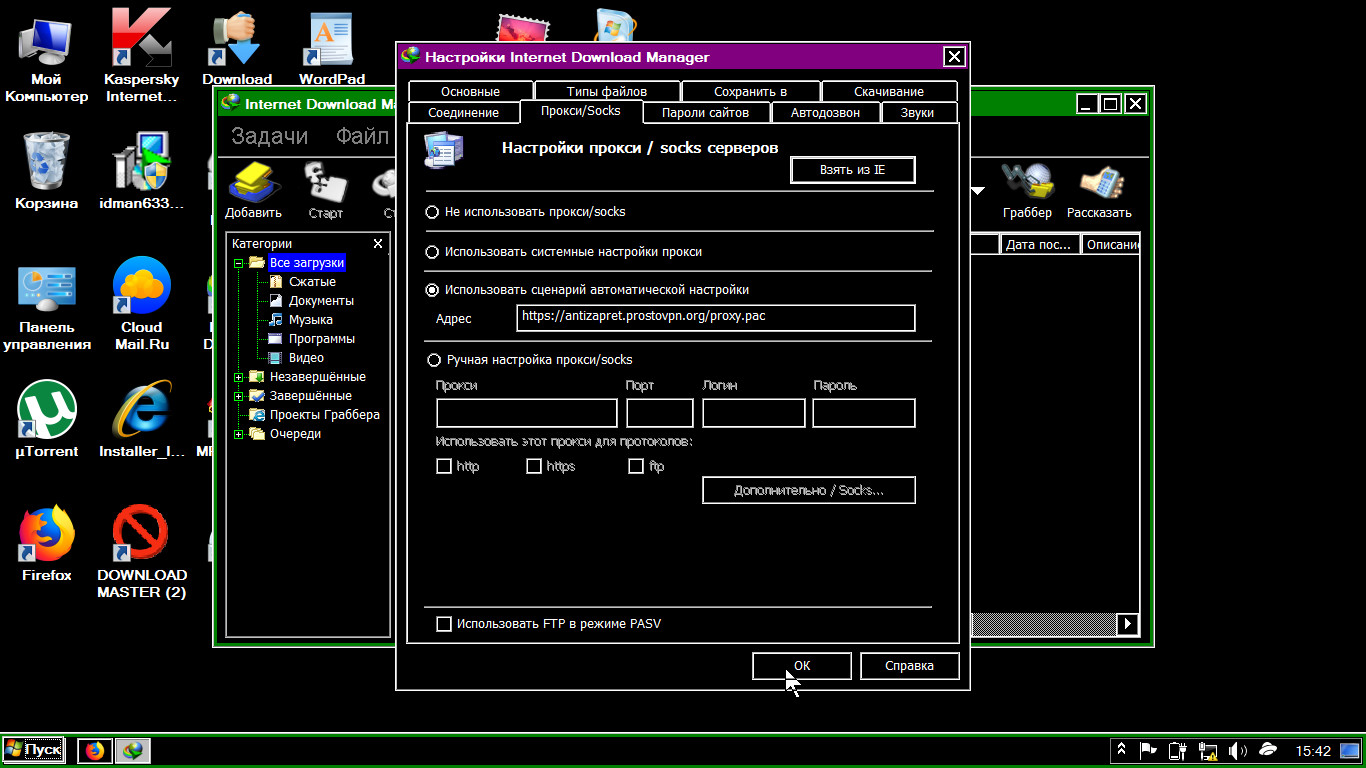This screenshot has height=768, width=1366.
Task: Expand the 'Незавершённые' tree node
Action: click(x=239, y=377)
